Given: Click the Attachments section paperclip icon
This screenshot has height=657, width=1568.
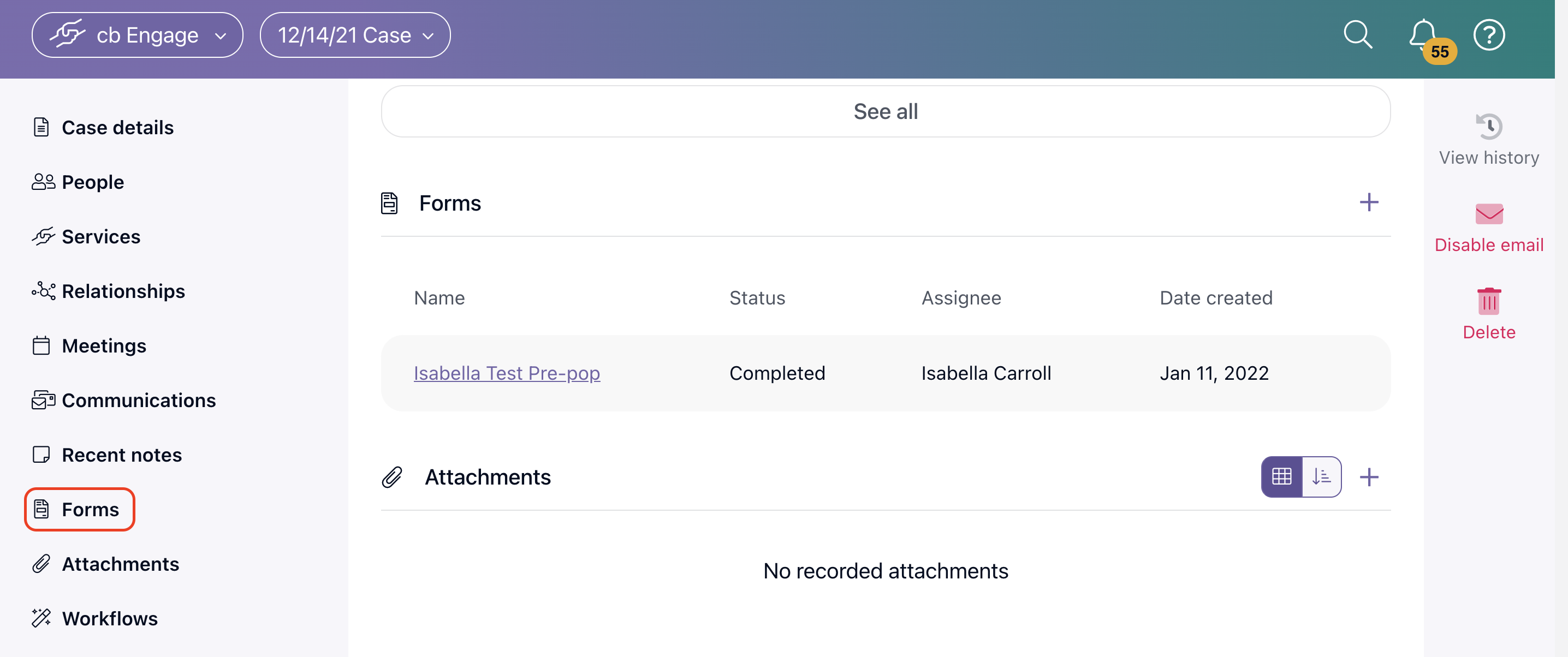Looking at the screenshot, I should (x=392, y=477).
